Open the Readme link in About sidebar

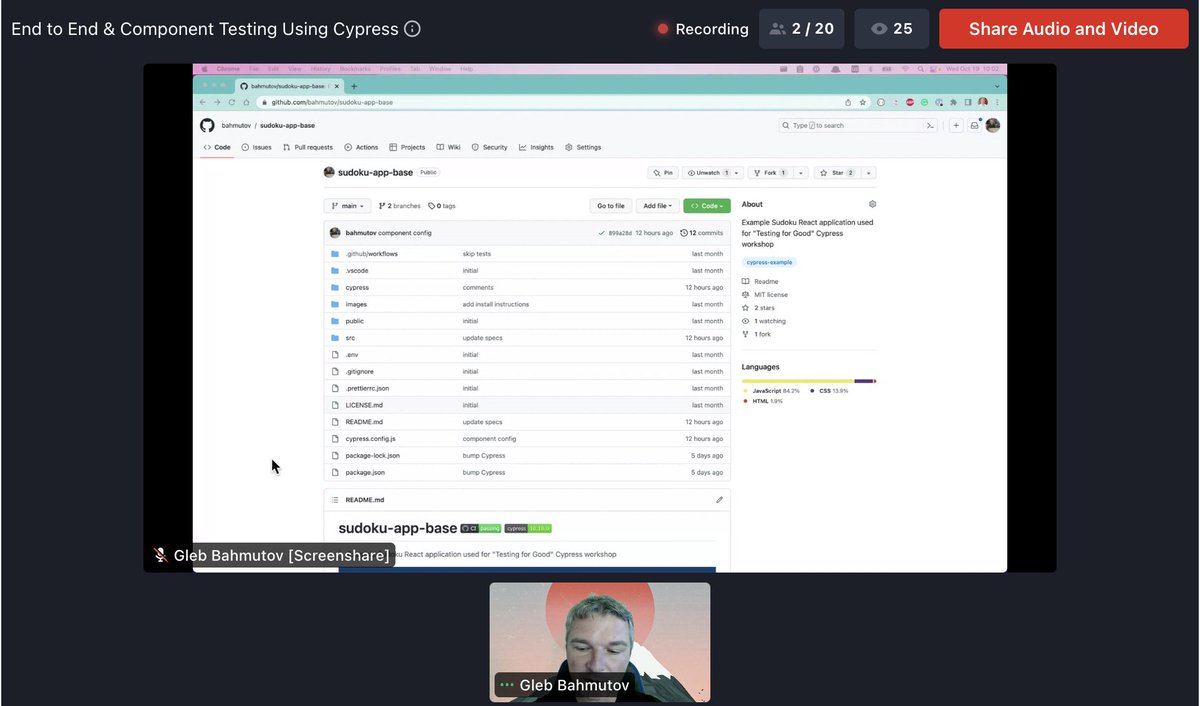(760, 282)
